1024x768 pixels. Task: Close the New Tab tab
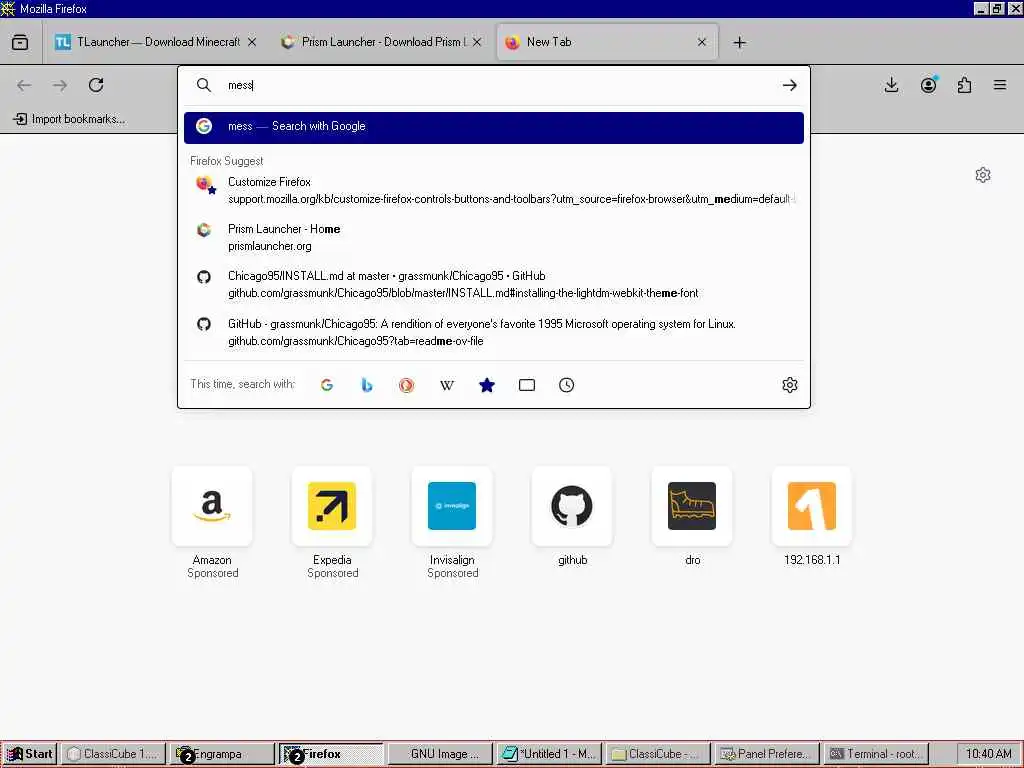click(702, 42)
